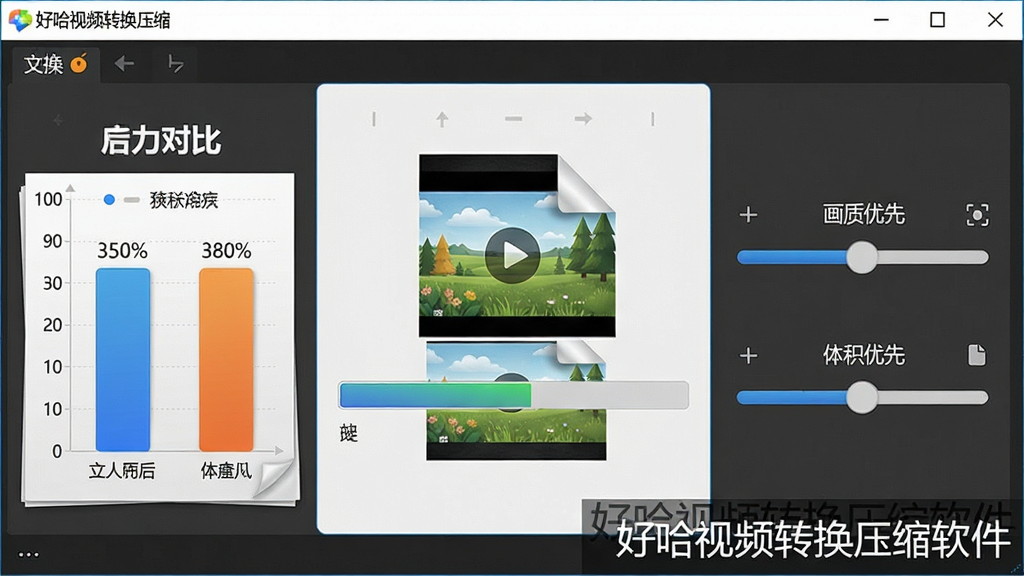The image size is (1024, 576).
Task: Click the plus icon beside 画质优先
Action: tap(748, 214)
